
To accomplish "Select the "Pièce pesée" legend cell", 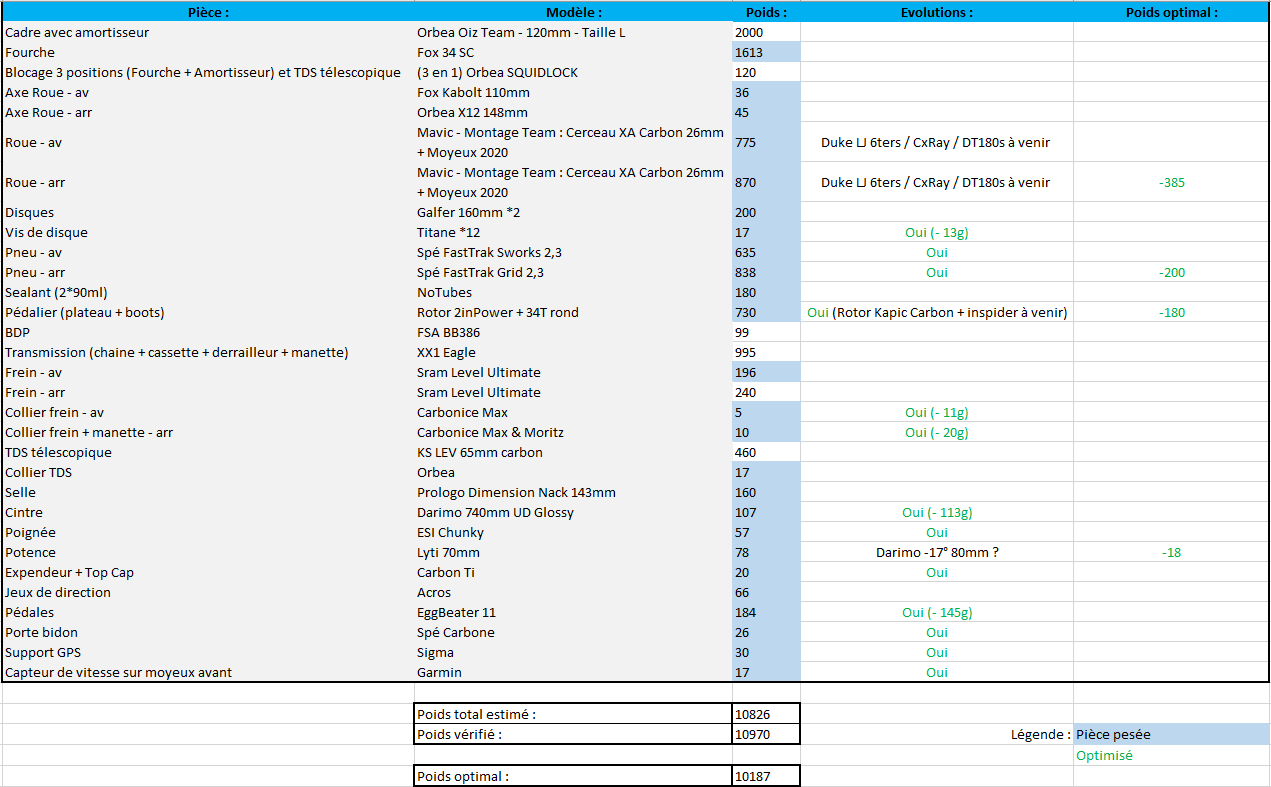I will click(1171, 734).
